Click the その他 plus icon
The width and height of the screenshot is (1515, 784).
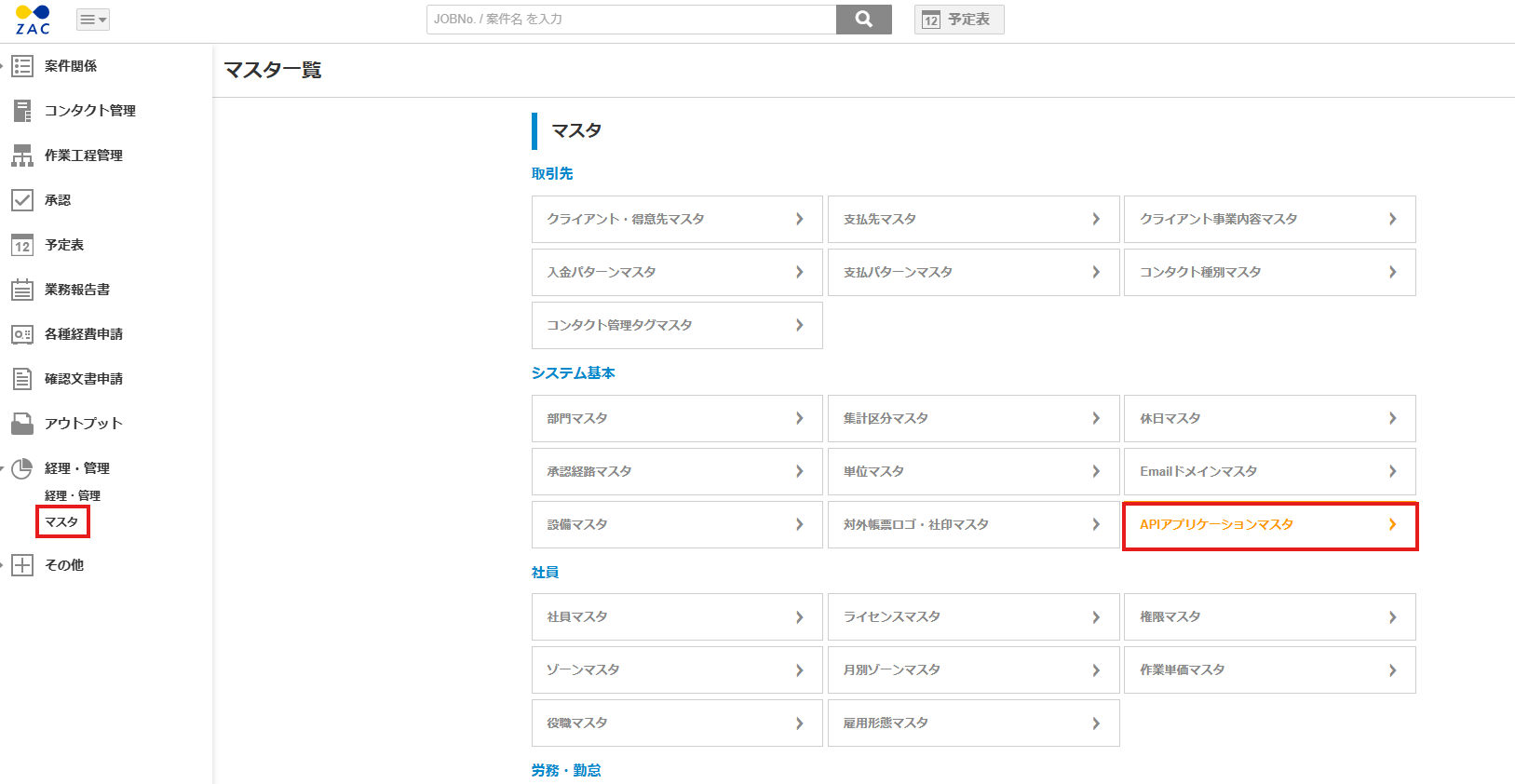point(22,565)
